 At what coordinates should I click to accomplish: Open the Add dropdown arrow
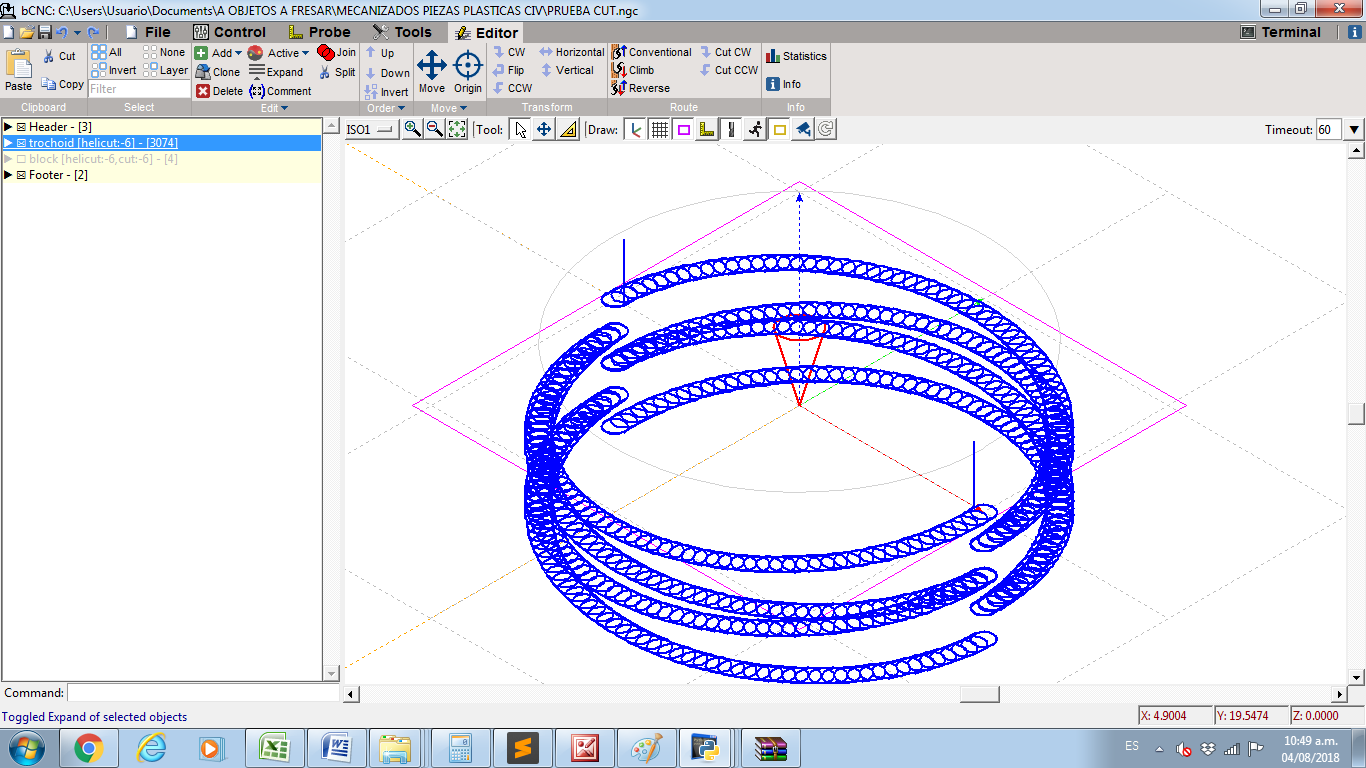pos(238,53)
